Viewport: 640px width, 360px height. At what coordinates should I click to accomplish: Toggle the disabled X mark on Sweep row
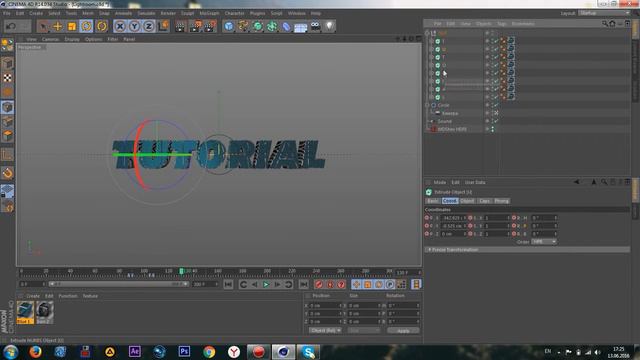click(496, 113)
